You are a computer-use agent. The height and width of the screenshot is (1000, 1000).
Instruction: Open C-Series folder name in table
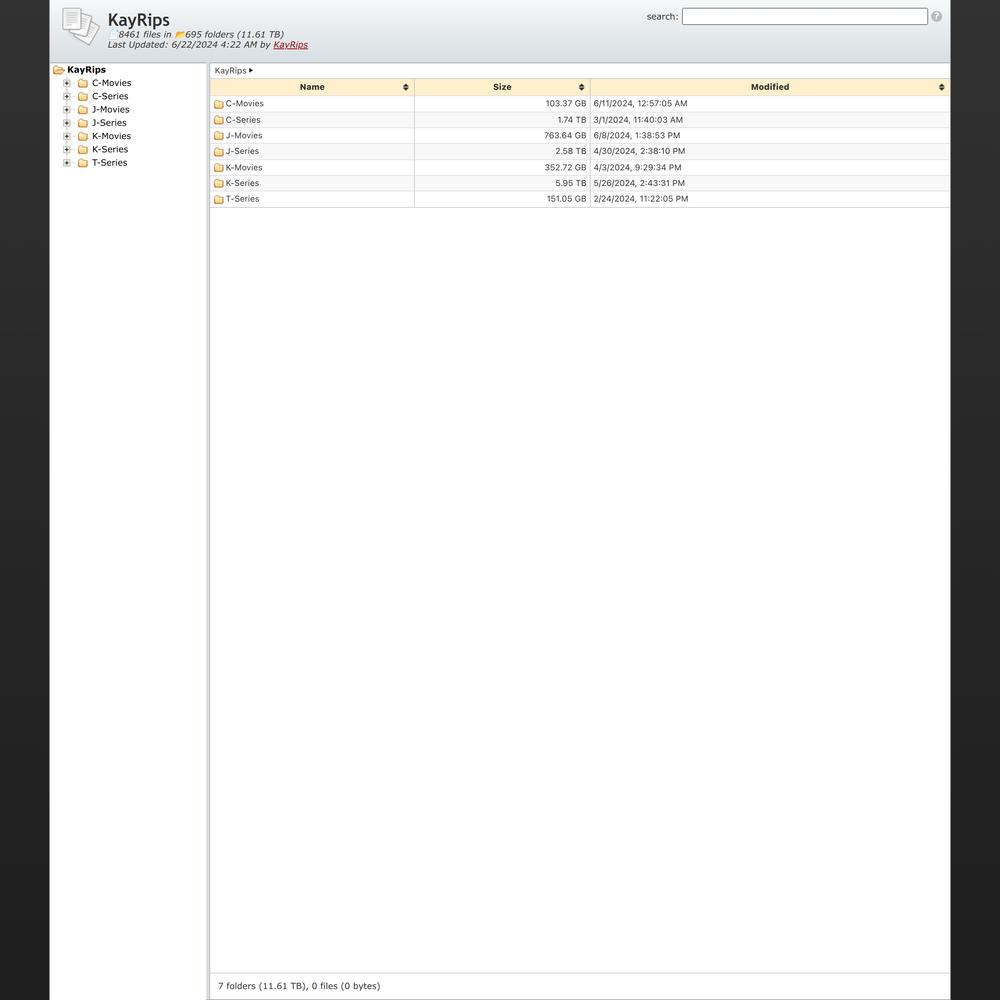pyautogui.click(x=243, y=120)
